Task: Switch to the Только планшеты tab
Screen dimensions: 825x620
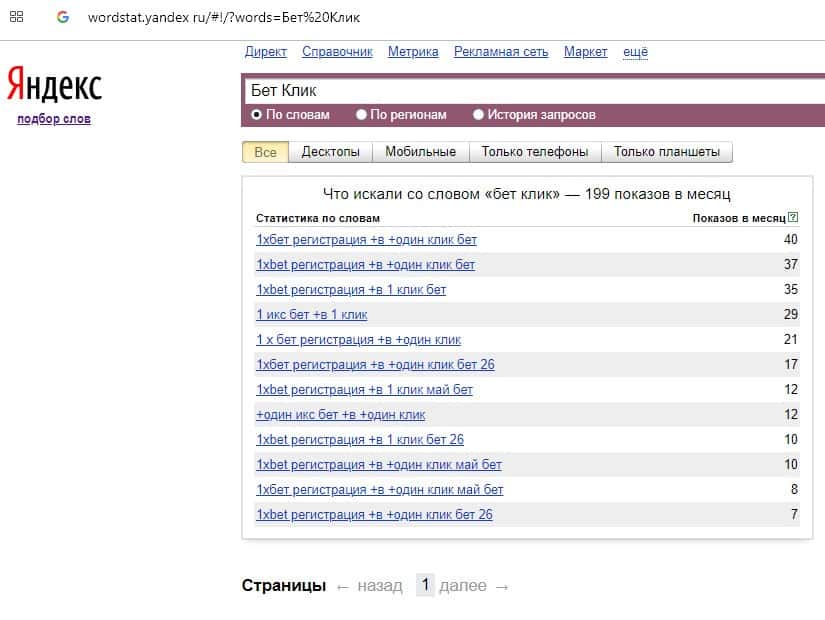Action: coord(667,152)
